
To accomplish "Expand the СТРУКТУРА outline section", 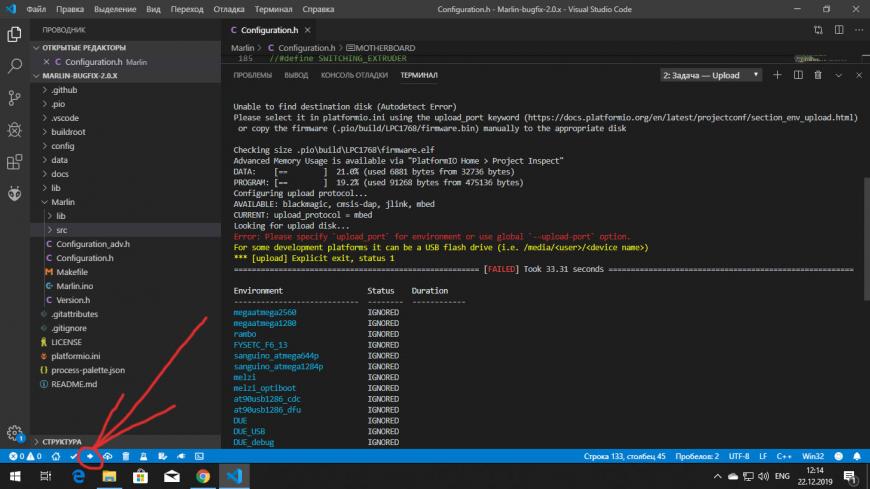I will (x=126, y=442).
